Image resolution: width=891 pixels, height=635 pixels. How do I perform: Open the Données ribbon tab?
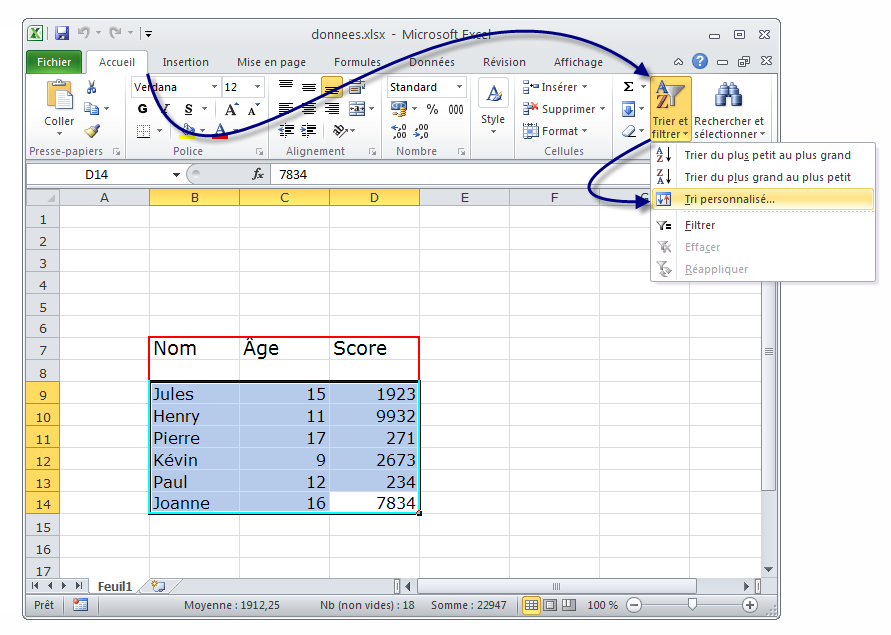coord(431,62)
